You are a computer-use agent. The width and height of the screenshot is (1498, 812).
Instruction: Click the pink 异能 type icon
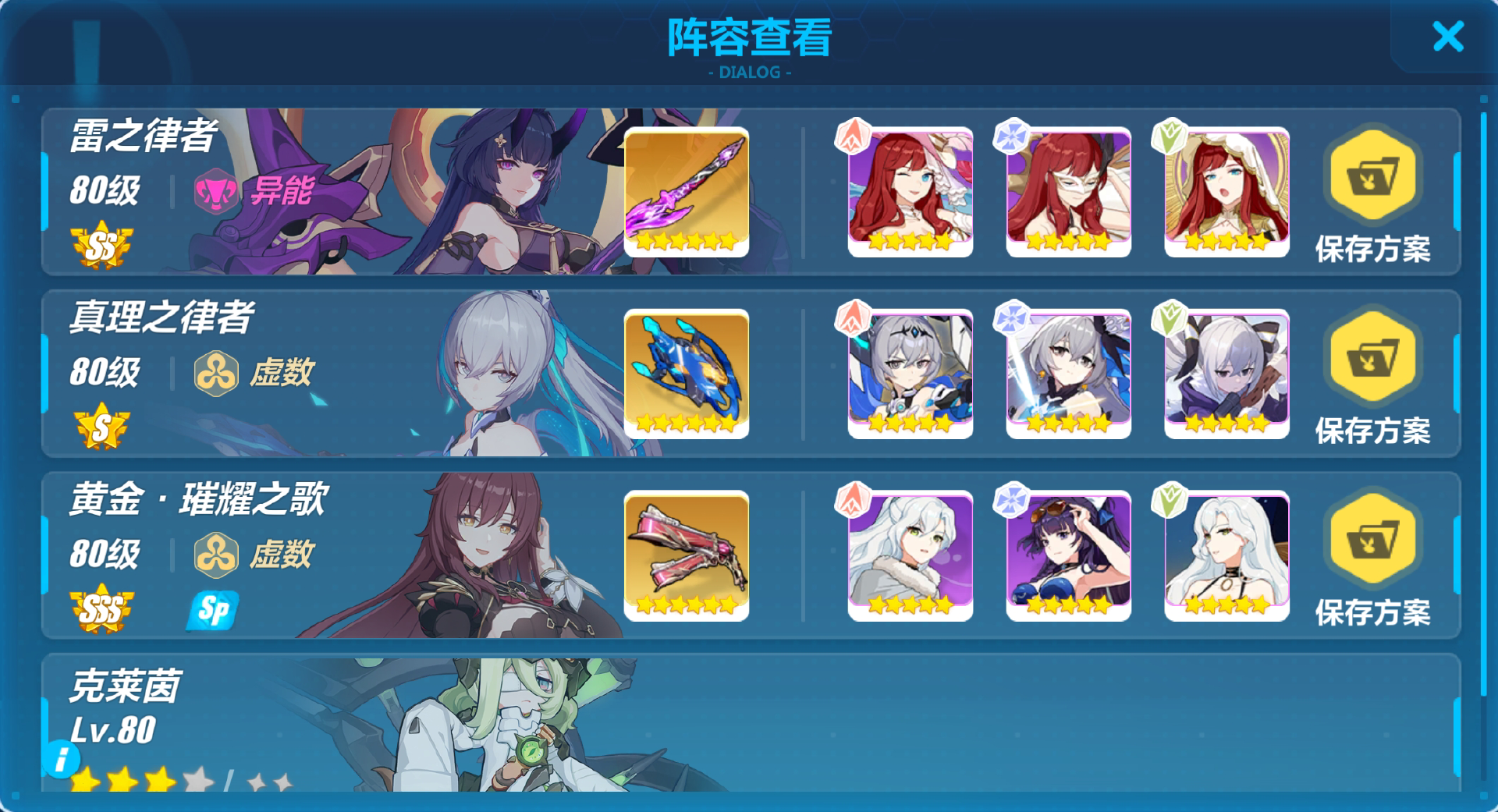(x=215, y=191)
